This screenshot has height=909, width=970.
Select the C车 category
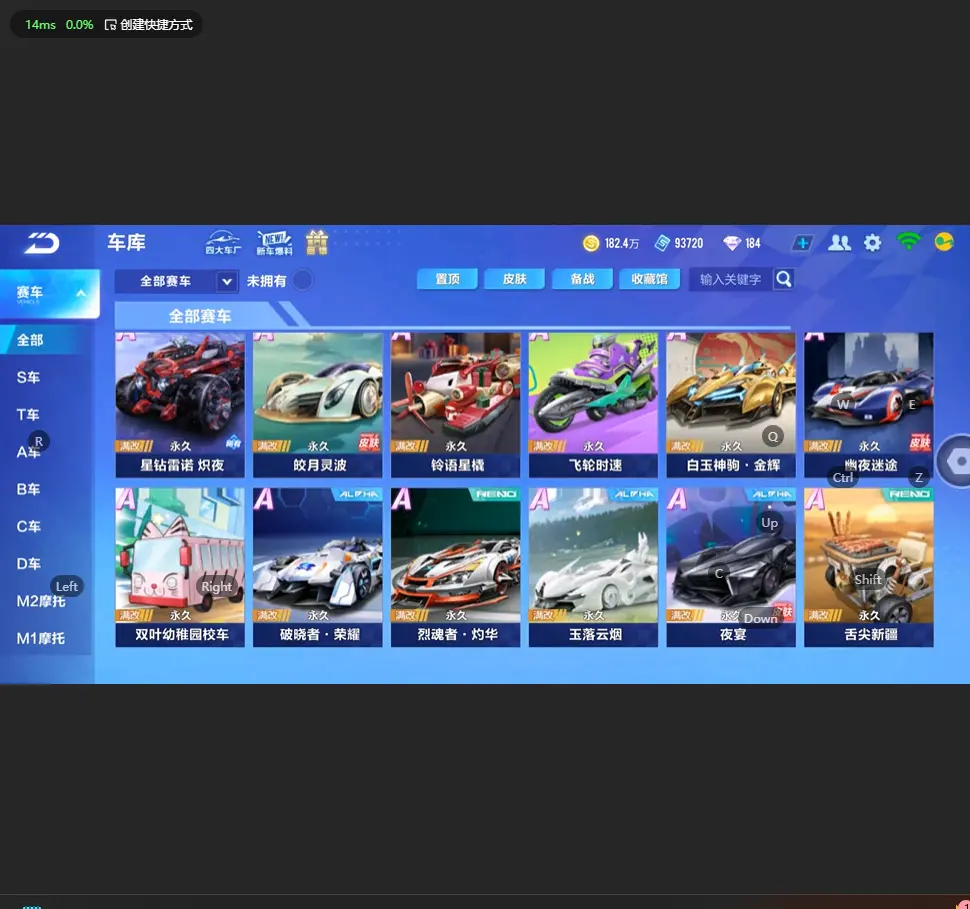point(28,526)
